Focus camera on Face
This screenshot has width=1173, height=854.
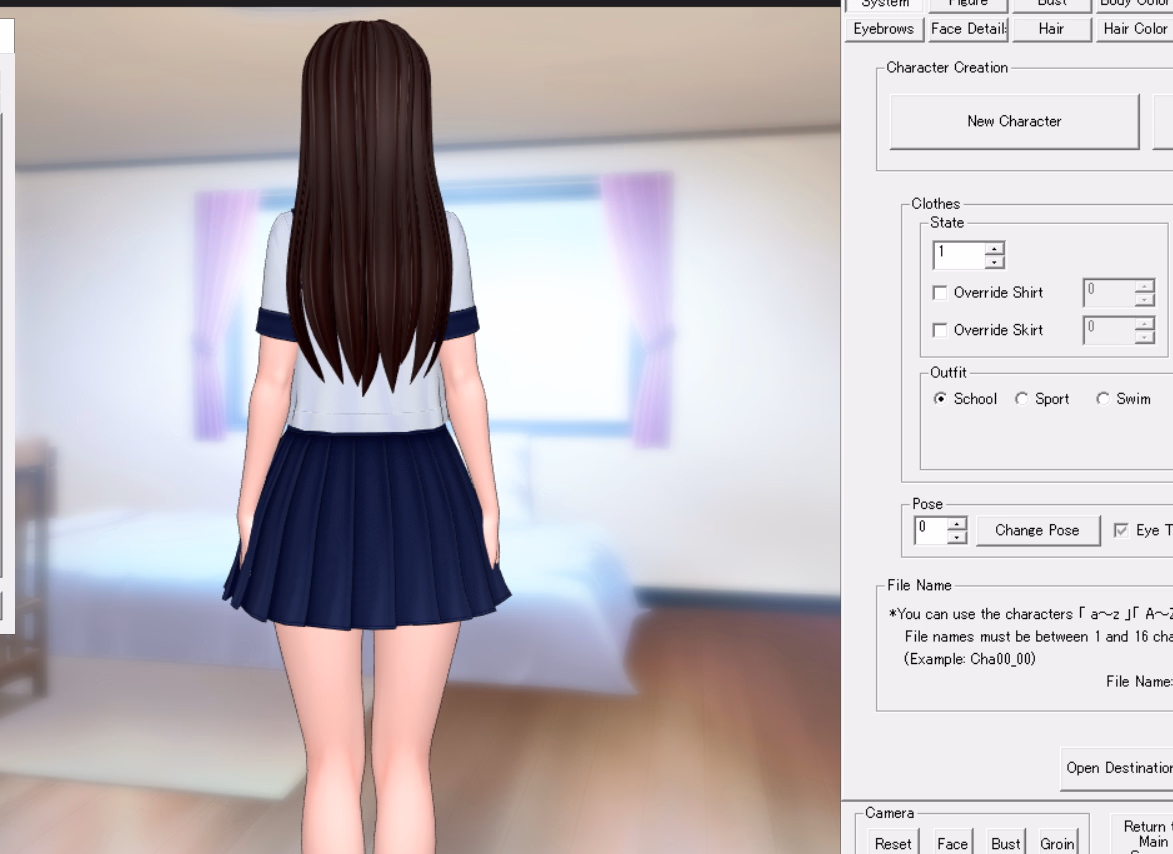[x=952, y=843]
